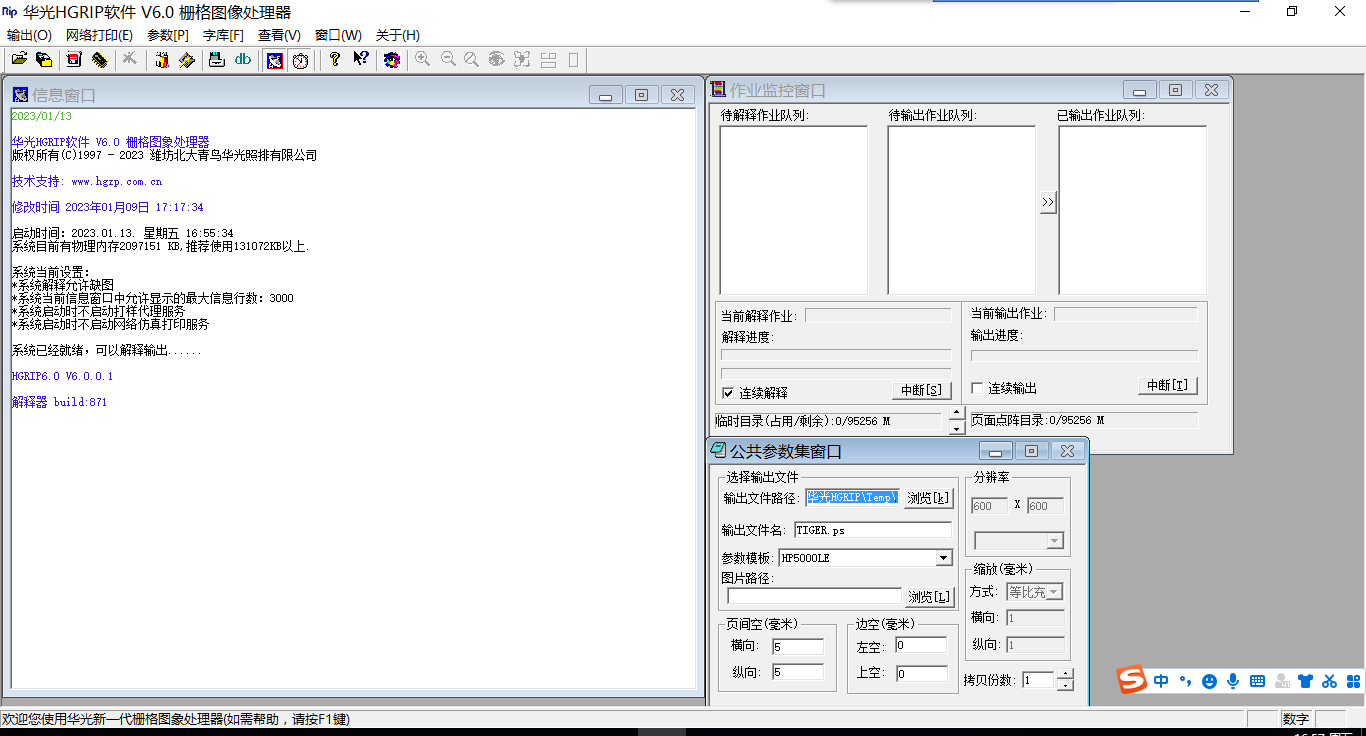1366x736 pixels.
Task: Click the open folder toolbar icon
Action: (19, 60)
